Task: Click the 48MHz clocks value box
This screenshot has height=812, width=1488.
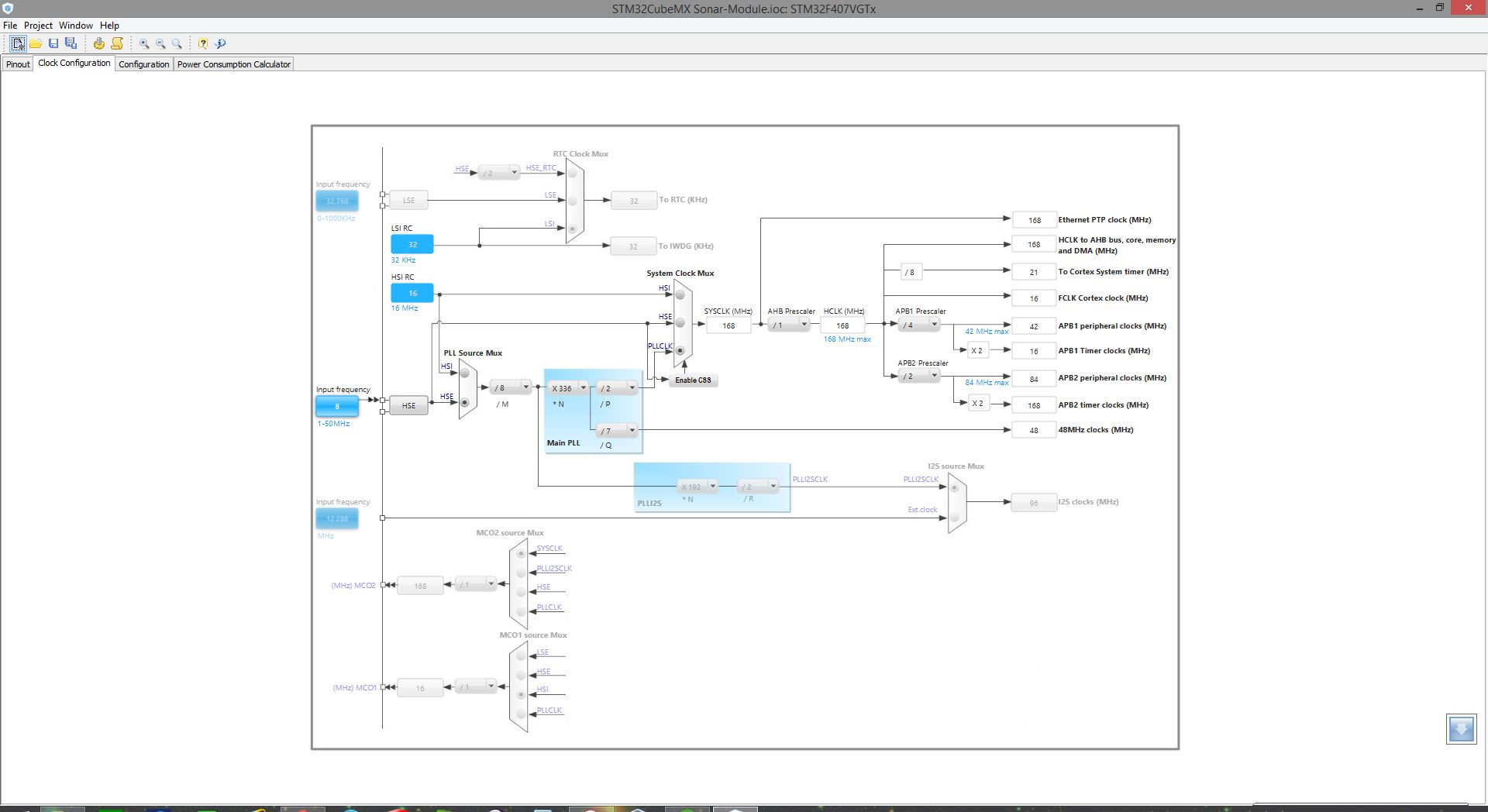Action: [x=1034, y=431]
